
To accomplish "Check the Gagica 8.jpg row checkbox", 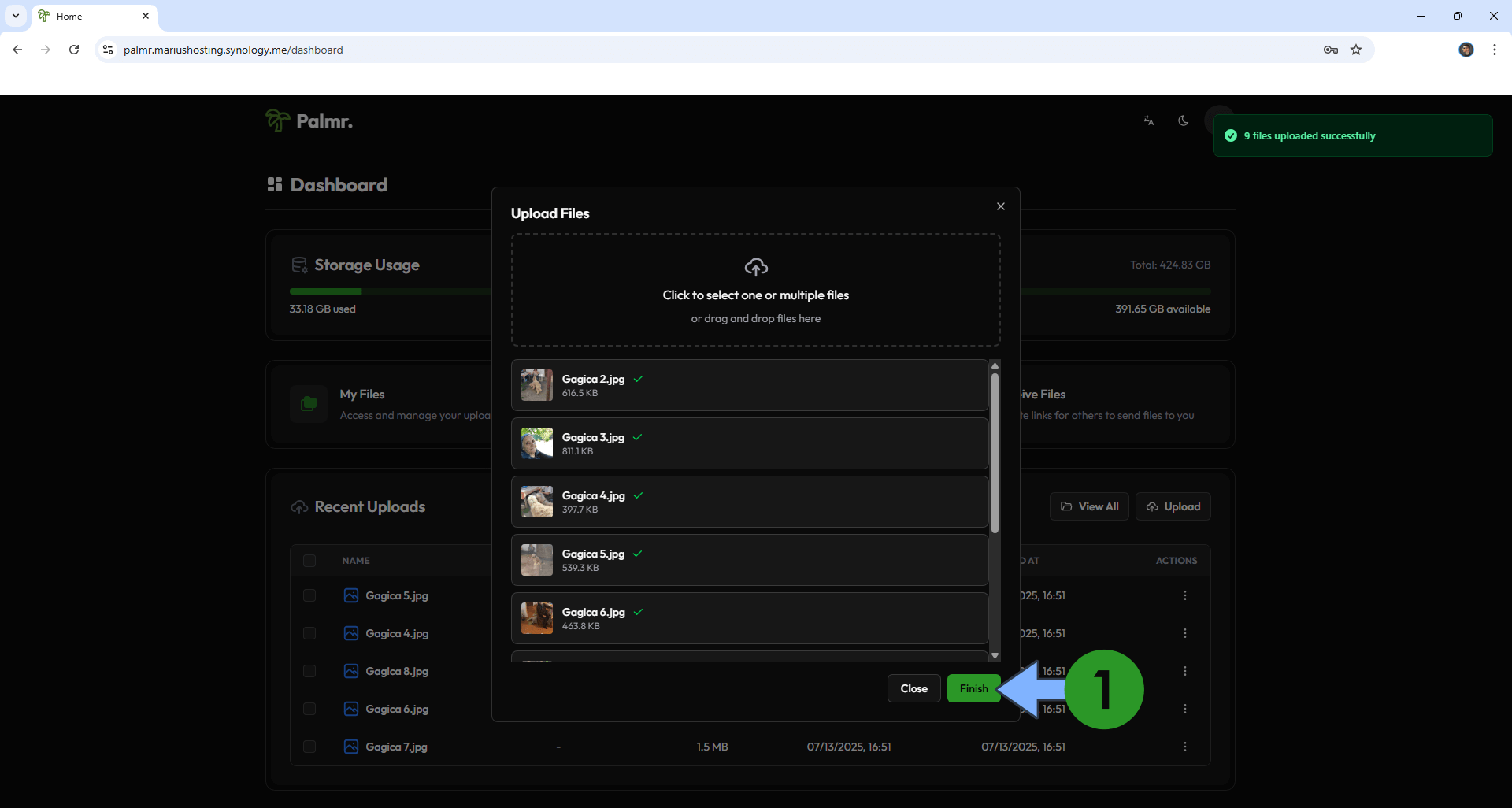I will [x=309, y=671].
